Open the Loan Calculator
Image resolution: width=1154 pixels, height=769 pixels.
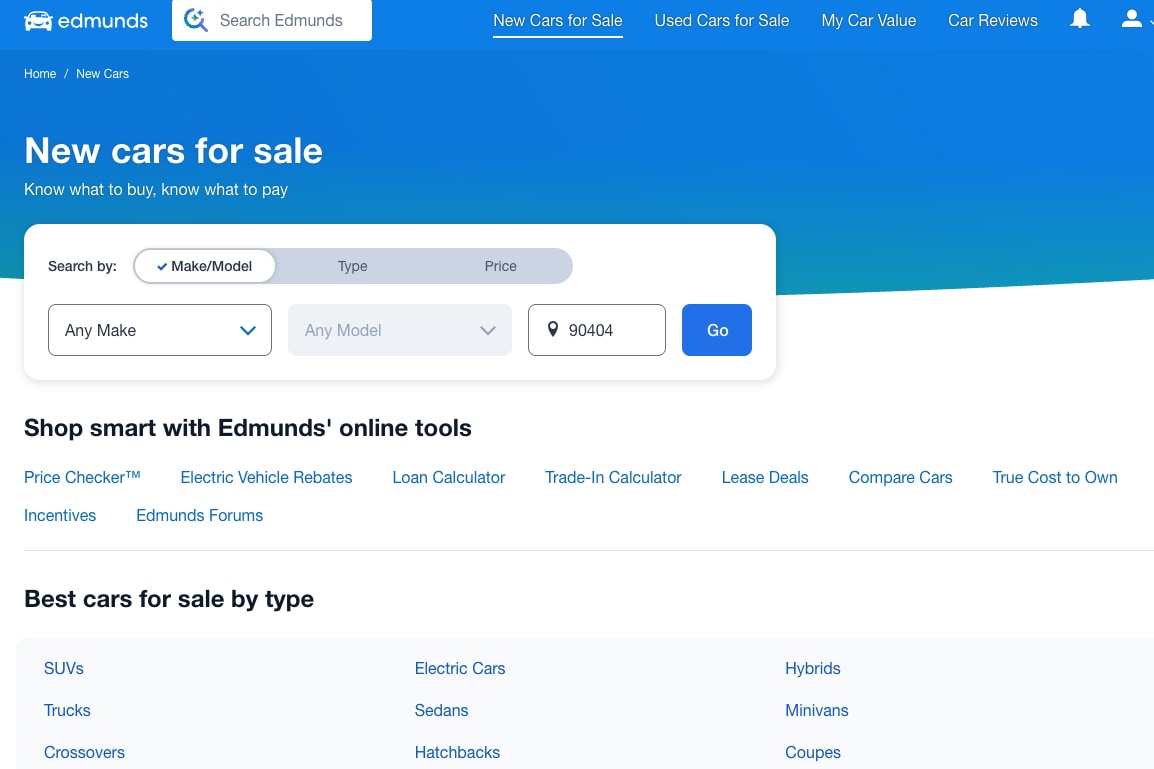[x=449, y=477]
